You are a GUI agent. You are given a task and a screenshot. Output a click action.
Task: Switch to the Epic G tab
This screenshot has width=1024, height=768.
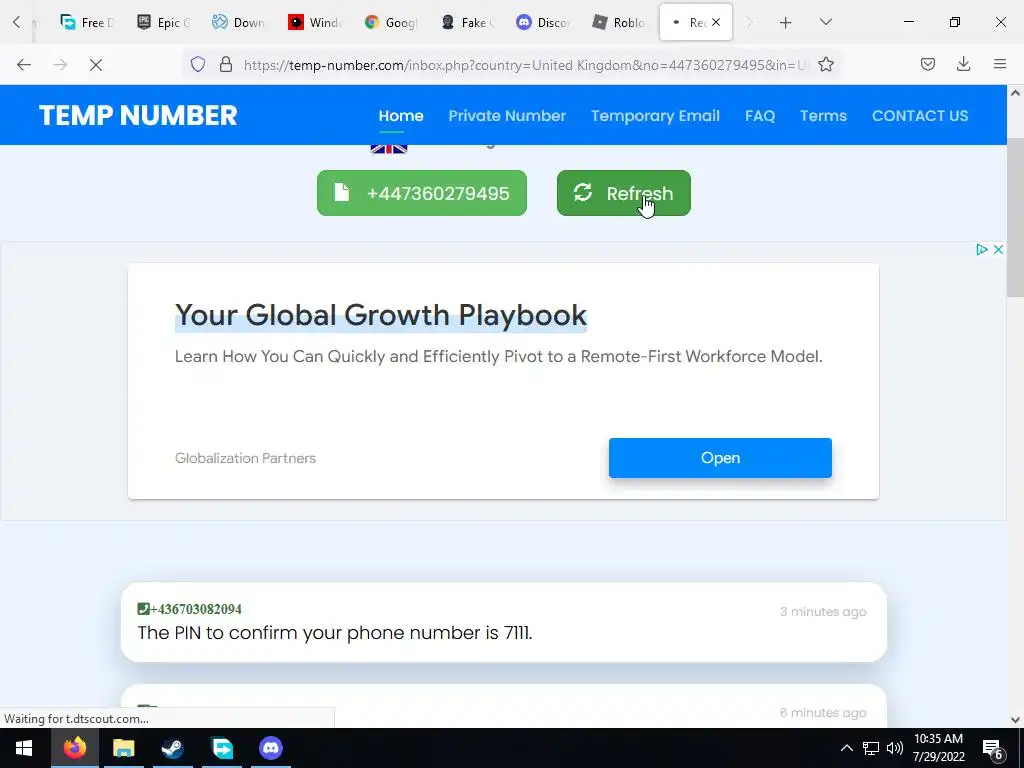pyautogui.click(x=163, y=22)
